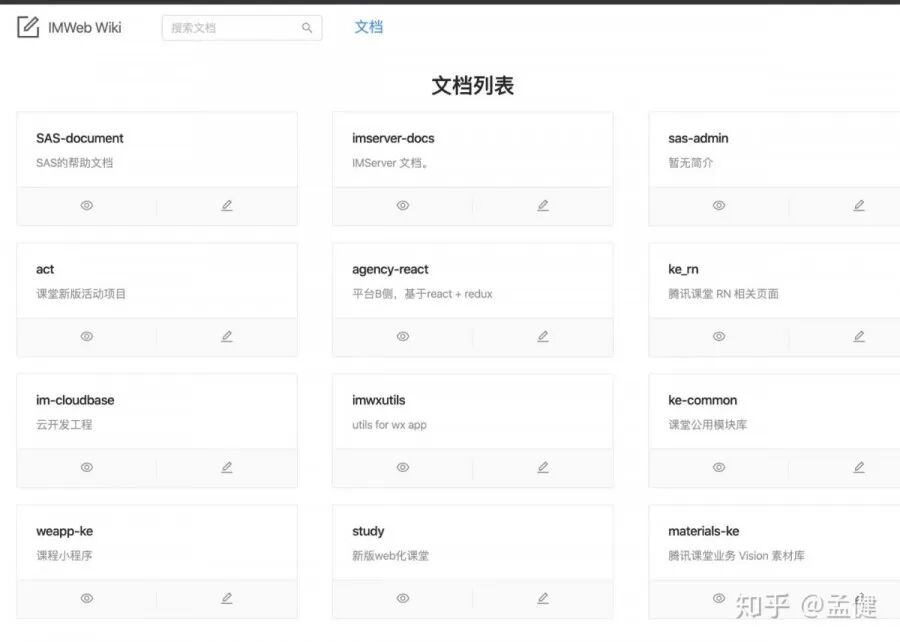Toggle visibility eye icon on SAS-document

[x=86, y=205]
